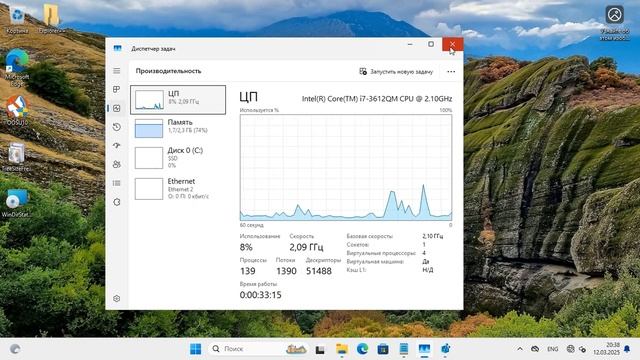Viewport: 640px width, 360px height.
Task: Open the hamburger navigation menu in Task Manager
Action: [x=117, y=71]
